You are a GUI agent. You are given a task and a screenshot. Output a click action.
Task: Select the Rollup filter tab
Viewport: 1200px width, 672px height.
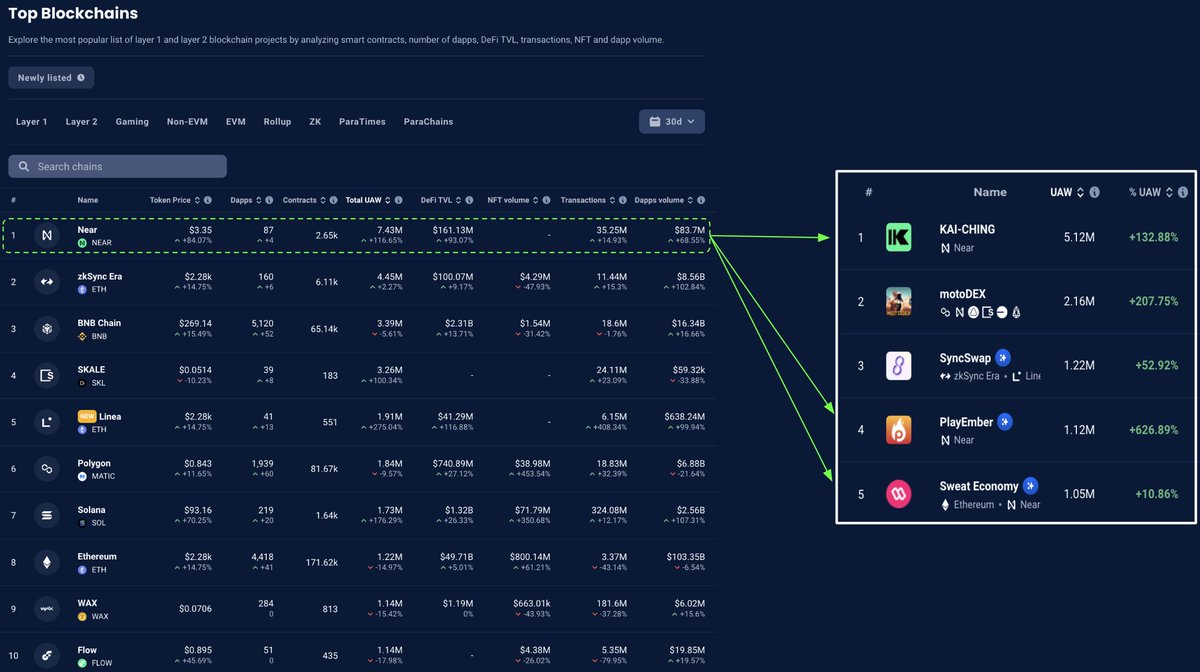(277, 122)
